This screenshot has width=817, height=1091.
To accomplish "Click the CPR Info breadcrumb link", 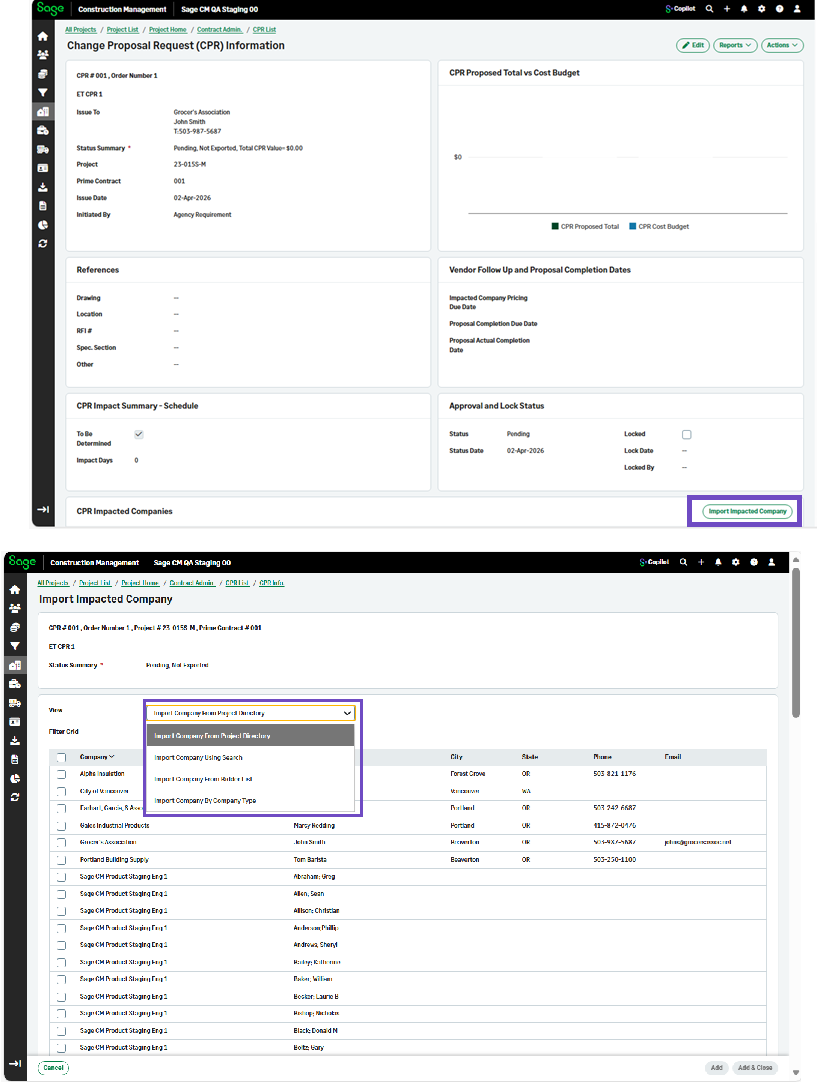I will tap(271, 582).
